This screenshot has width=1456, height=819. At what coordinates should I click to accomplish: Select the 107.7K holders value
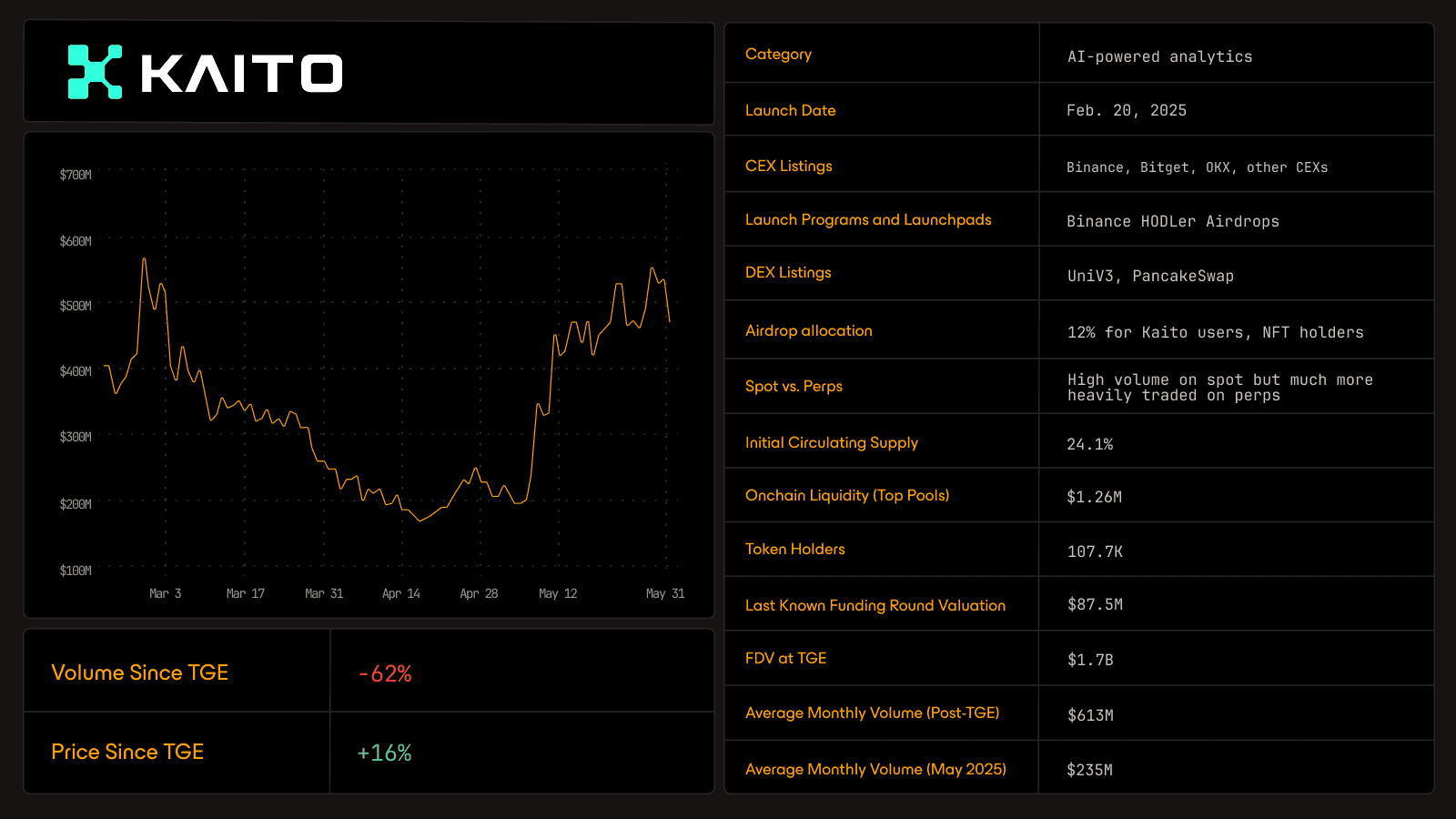point(1096,551)
